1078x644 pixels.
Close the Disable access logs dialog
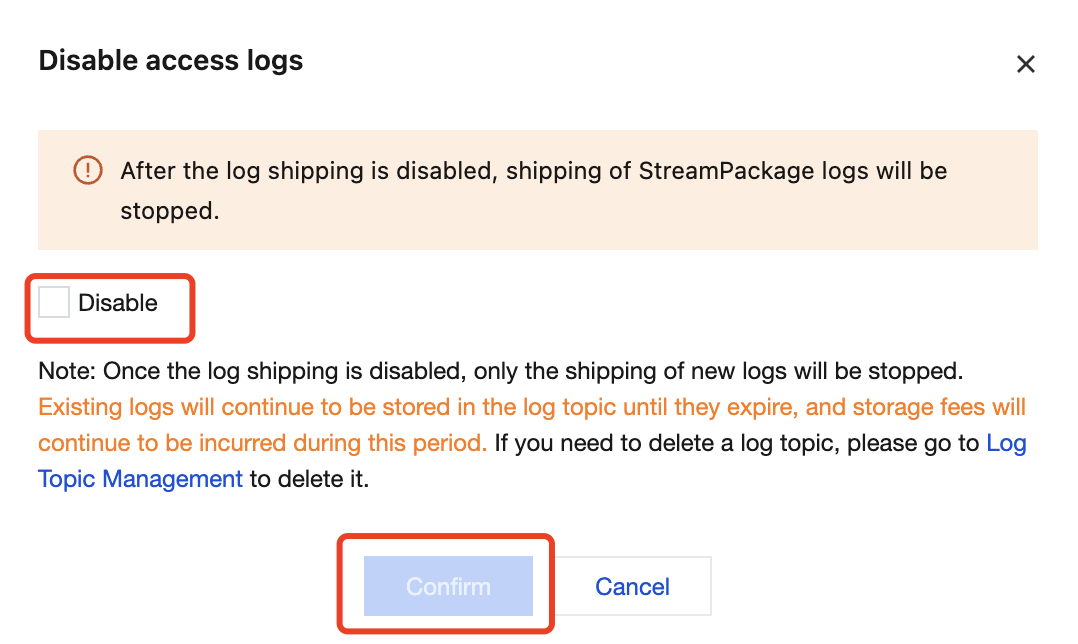coord(1025,65)
